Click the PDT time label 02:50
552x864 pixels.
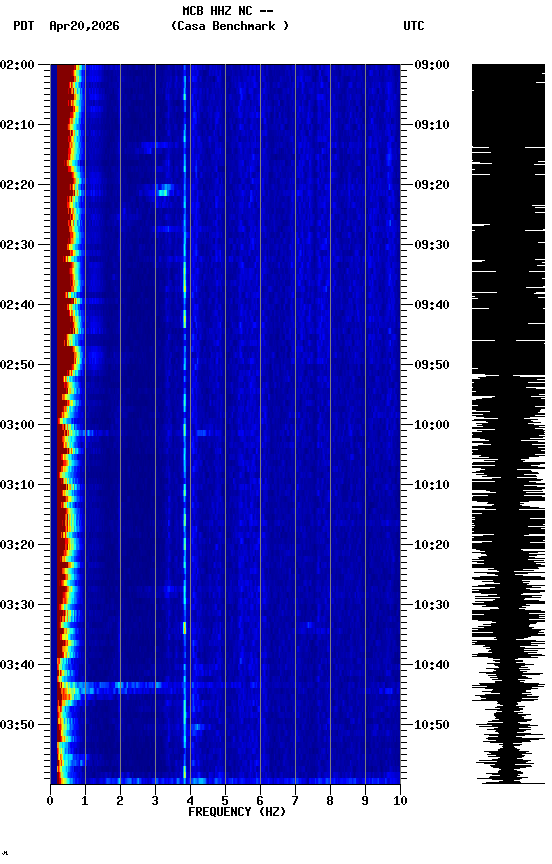click(17, 365)
